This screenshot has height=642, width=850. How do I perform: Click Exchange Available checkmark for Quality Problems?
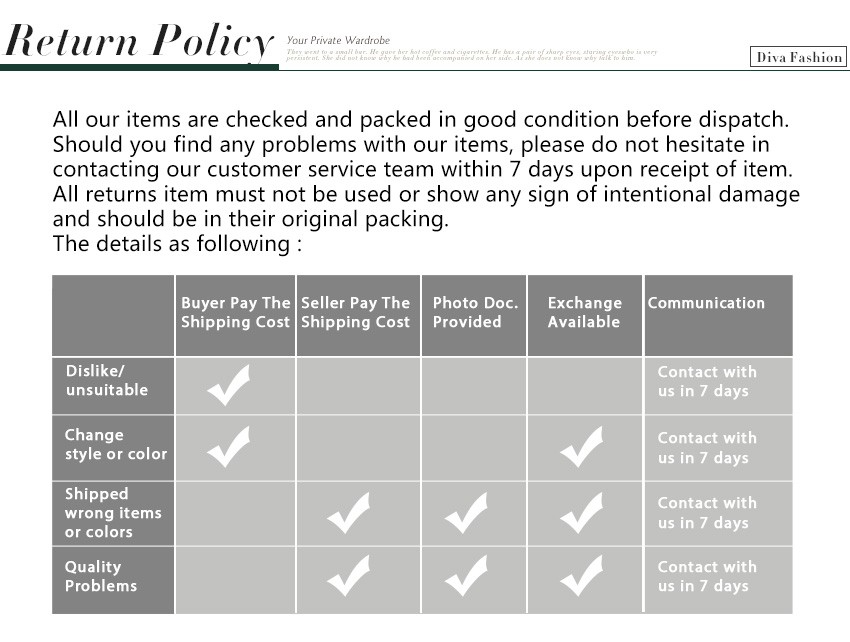pos(582,577)
